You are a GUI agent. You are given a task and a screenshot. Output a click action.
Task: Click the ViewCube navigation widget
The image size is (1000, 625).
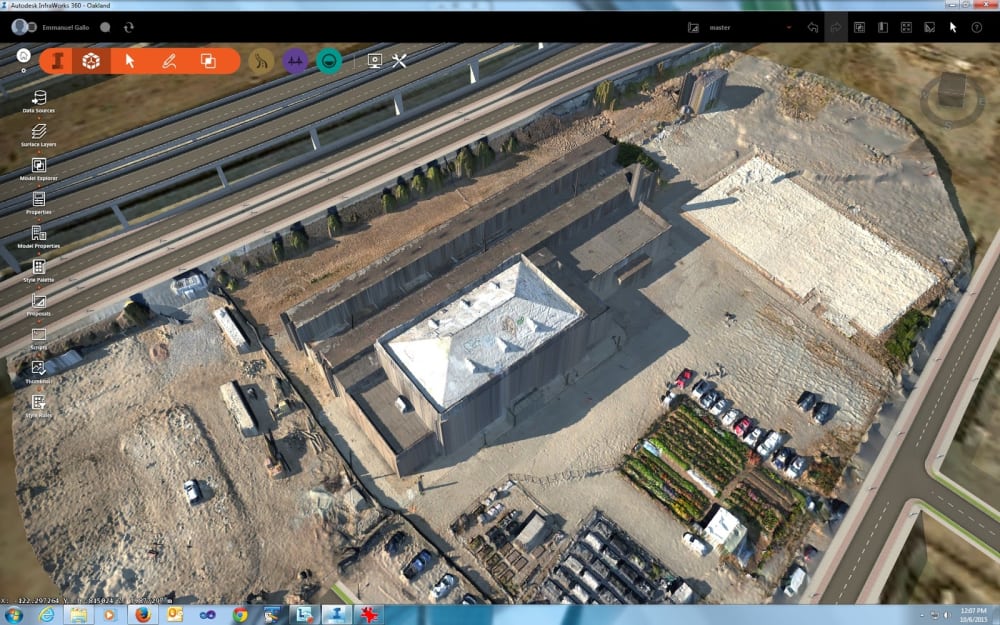pyautogui.click(x=951, y=91)
